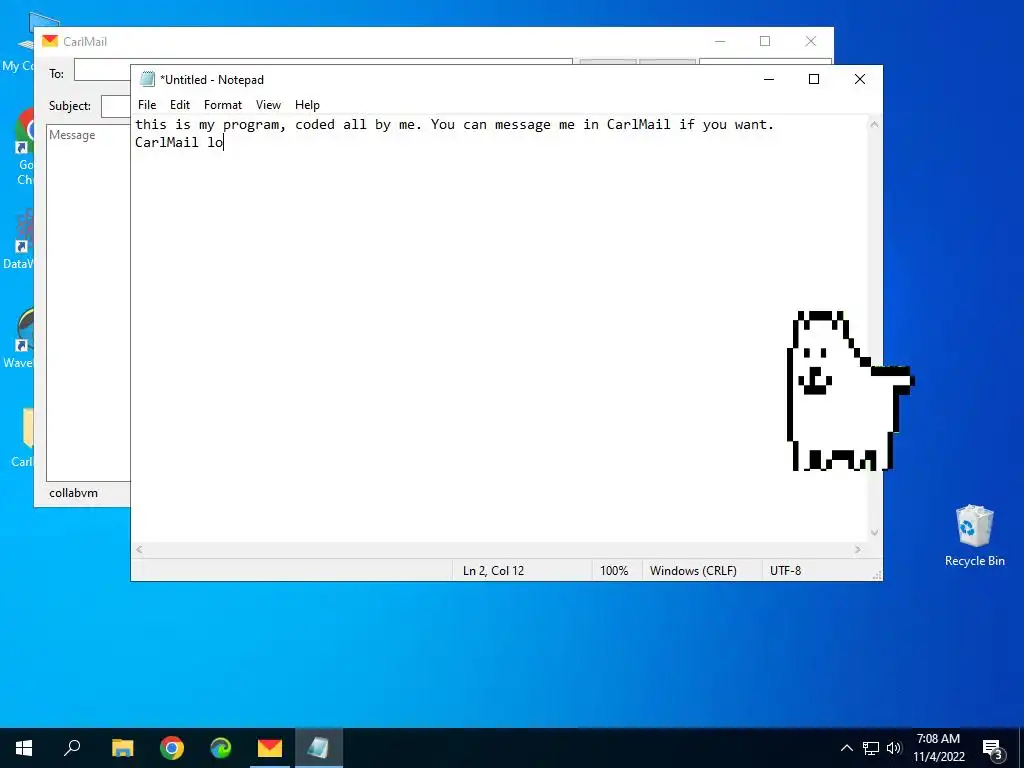Open the View menu in Notepad
Viewport: 1024px width, 768px height.
268,105
